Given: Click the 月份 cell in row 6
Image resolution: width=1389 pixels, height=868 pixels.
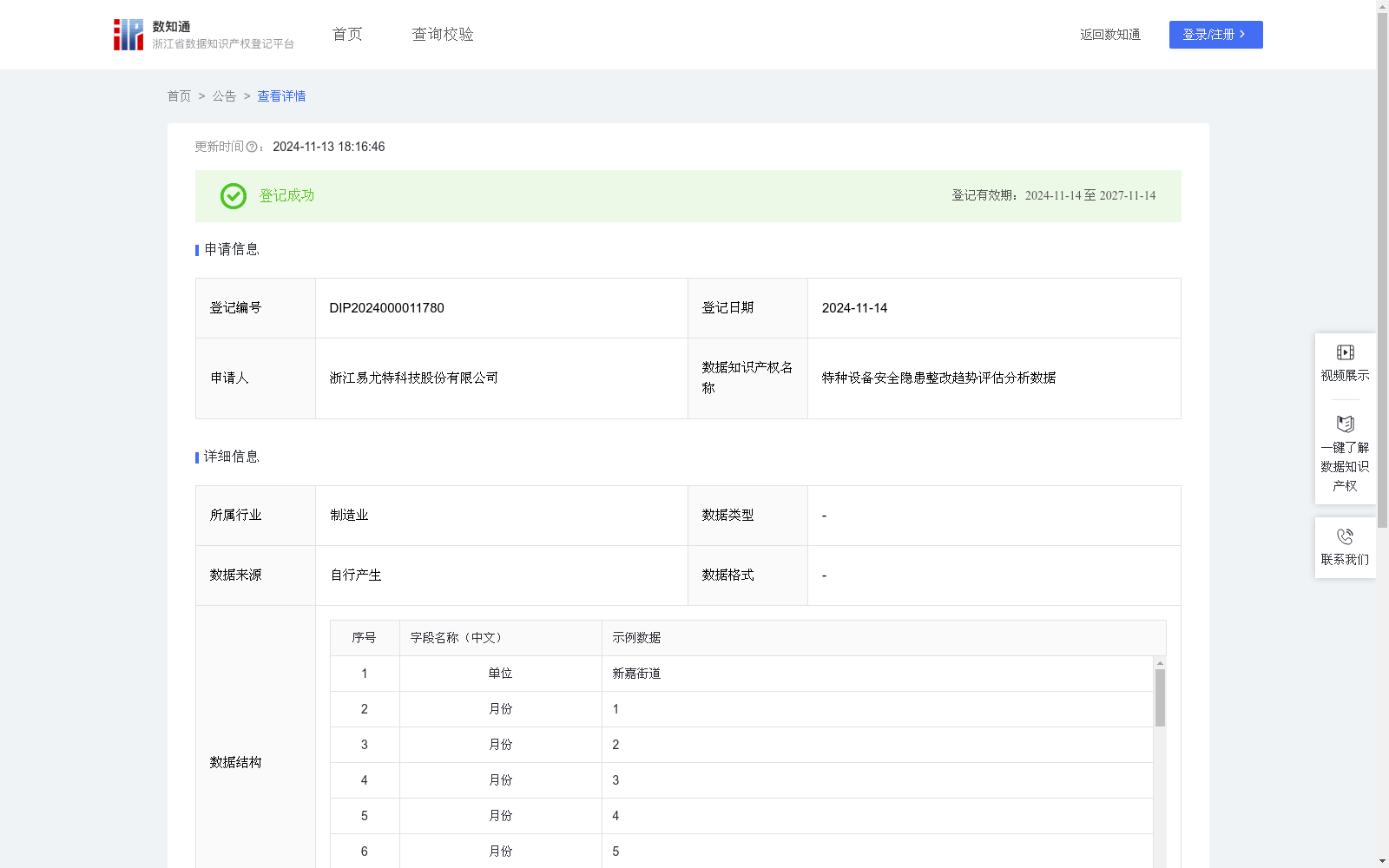Looking at the screenshot, I should click(501, 852).
